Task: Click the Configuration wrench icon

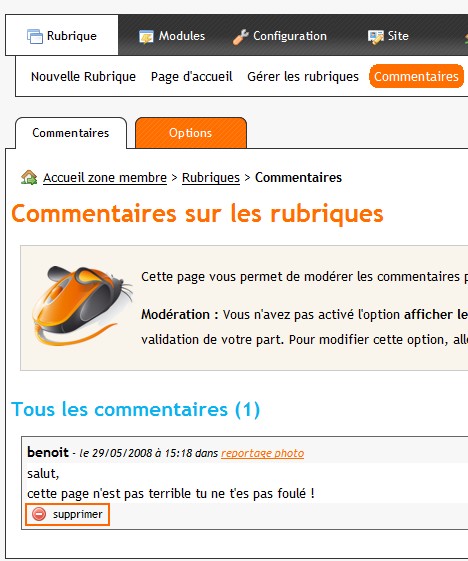Action: click(240, 36)
